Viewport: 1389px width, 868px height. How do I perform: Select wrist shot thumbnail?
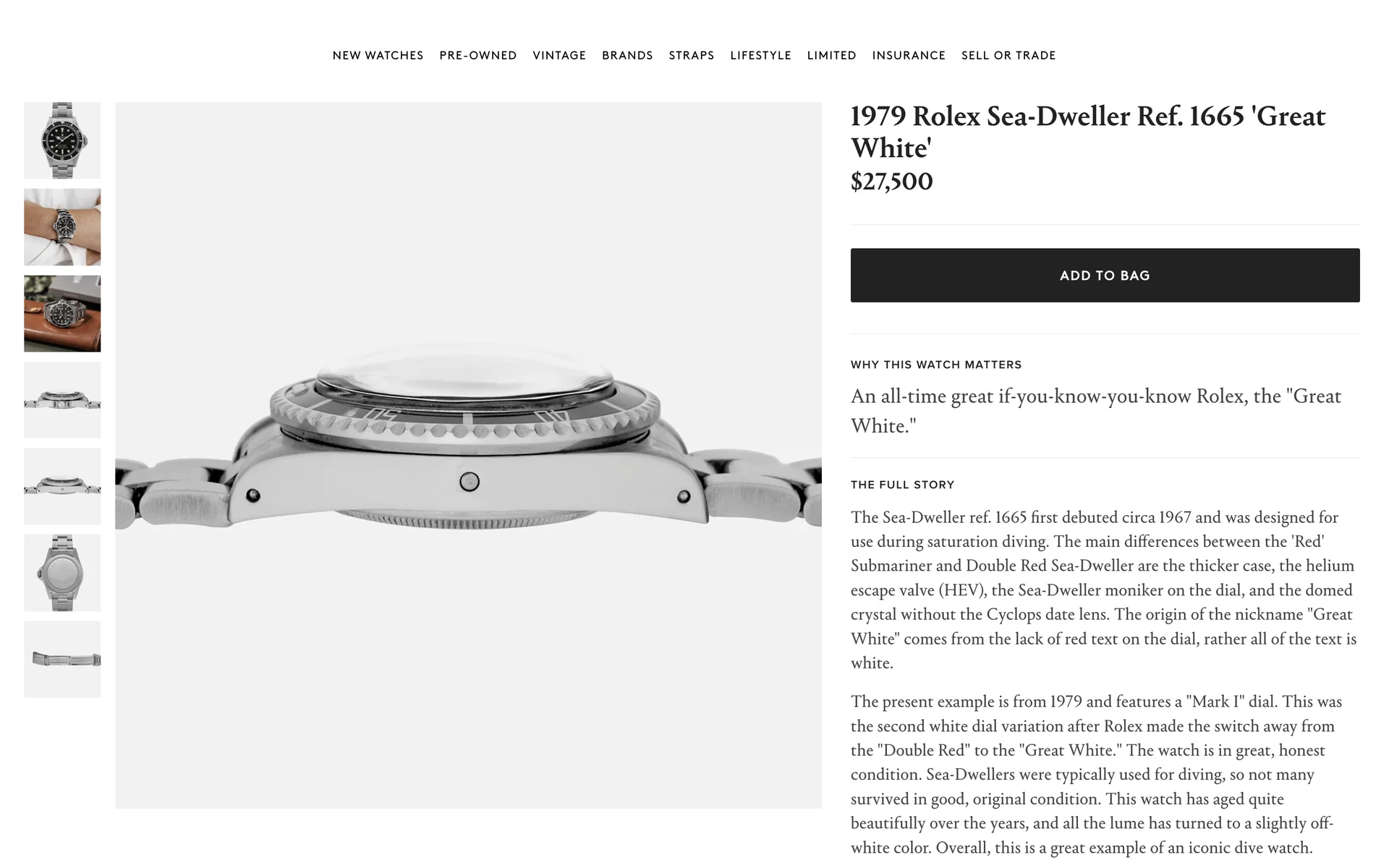tap(62, 227)
